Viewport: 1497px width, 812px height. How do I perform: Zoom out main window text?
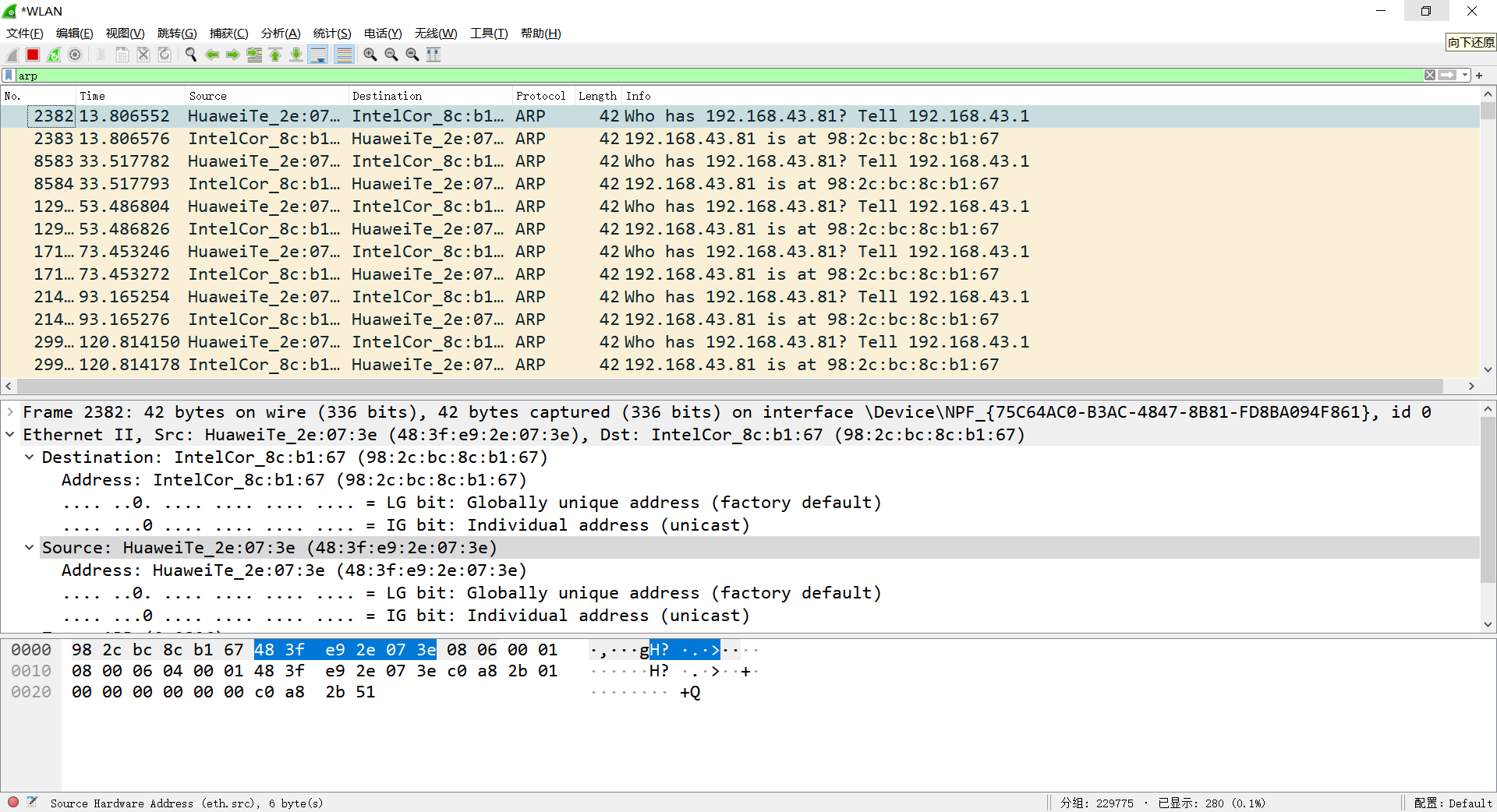pyautogui.click(x=391, y=55)
